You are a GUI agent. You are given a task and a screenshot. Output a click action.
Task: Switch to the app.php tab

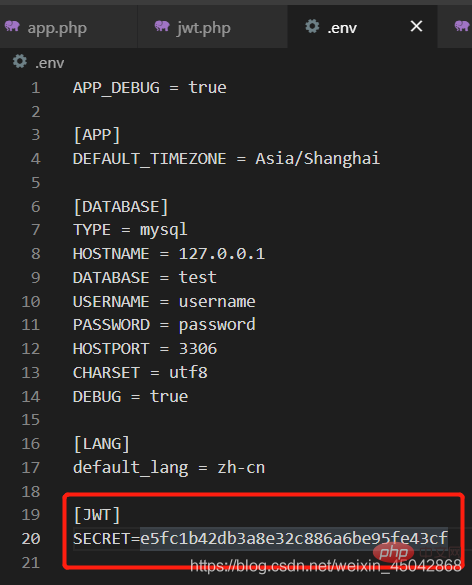[68, 27]
